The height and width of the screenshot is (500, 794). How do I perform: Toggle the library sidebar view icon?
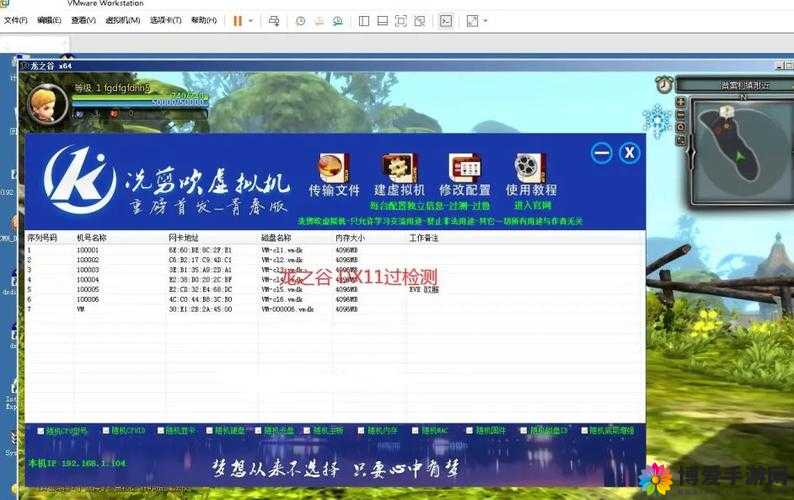pyautogui.click(x=364, y=21)
